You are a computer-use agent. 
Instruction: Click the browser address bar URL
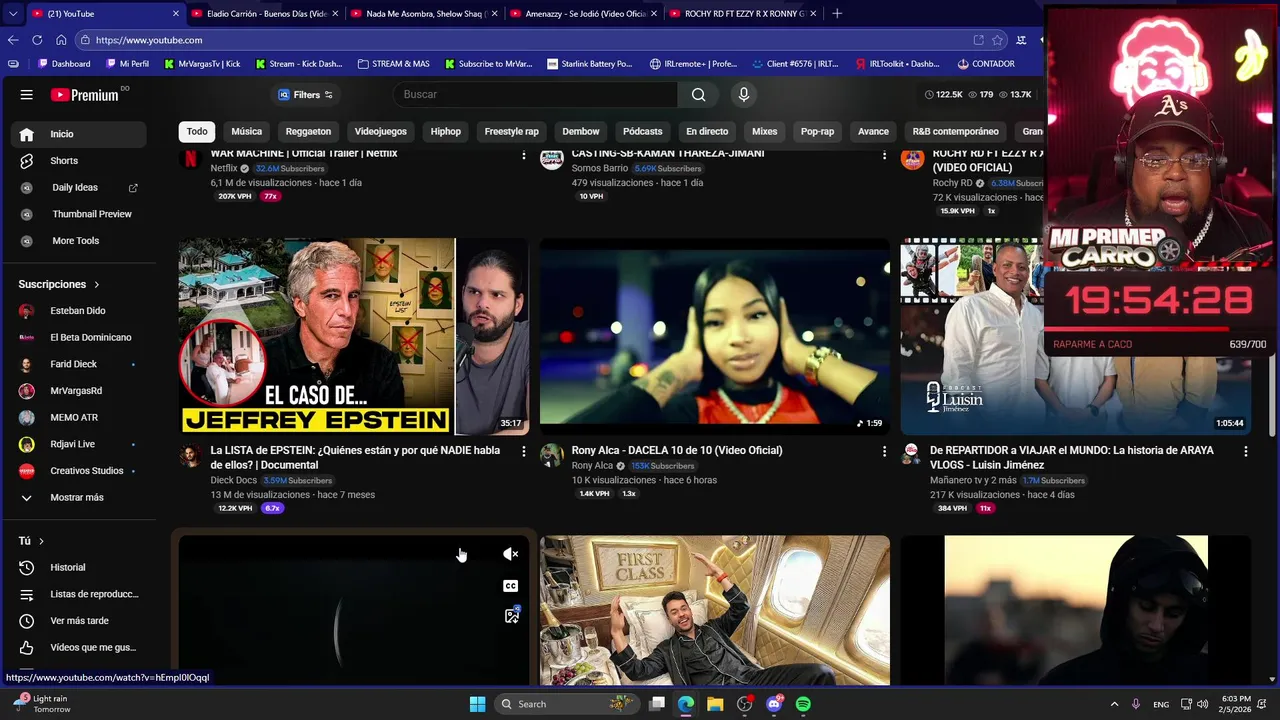(x=149, y=40)
